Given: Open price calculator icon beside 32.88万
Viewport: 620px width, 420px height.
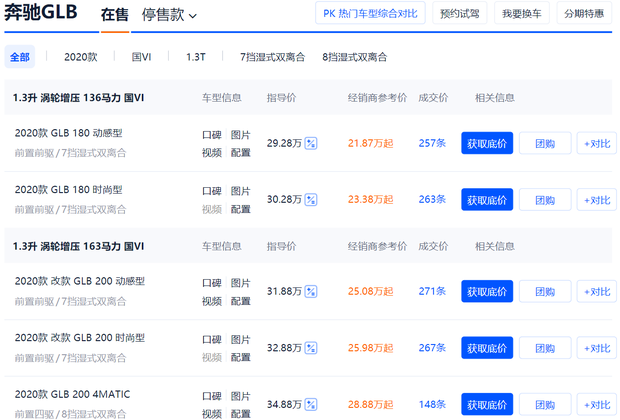Looking at the screenshot, I should pos(311,348).
